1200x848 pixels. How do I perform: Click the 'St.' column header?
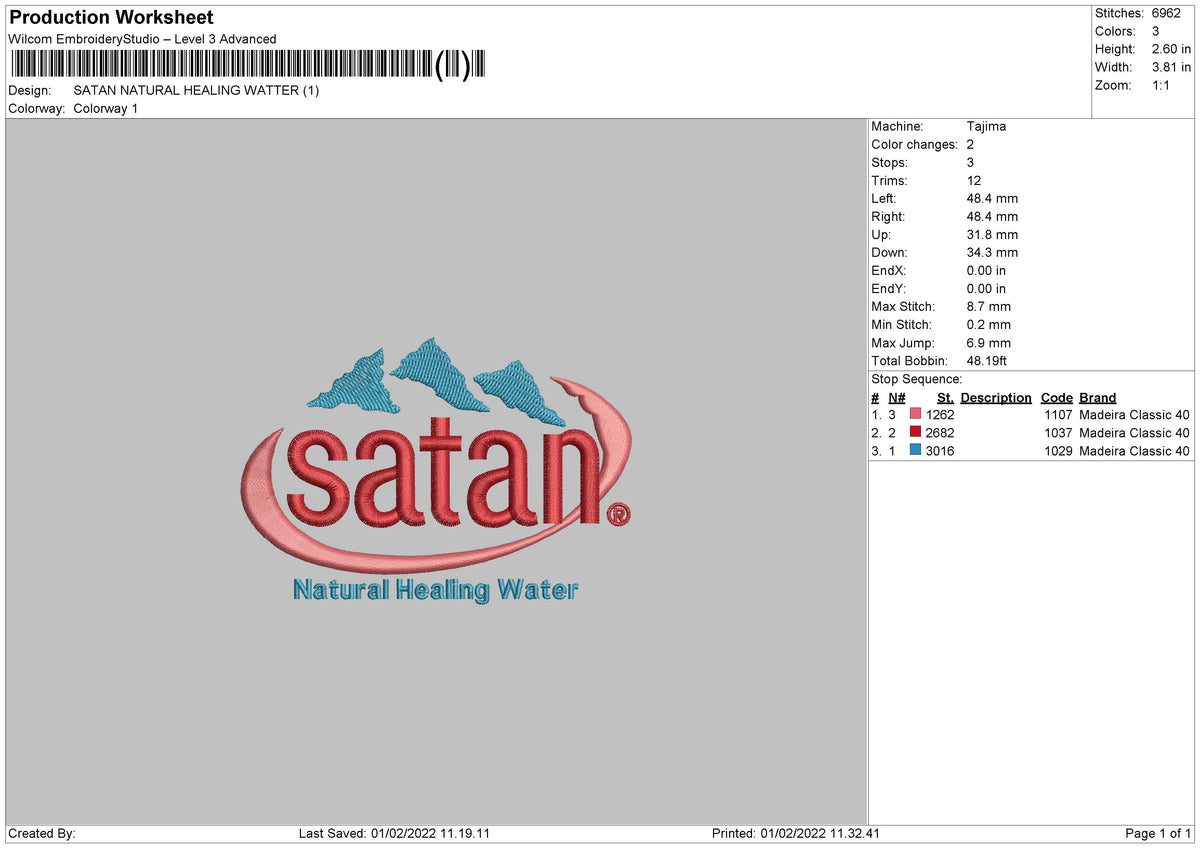click(x=945, y=398)
